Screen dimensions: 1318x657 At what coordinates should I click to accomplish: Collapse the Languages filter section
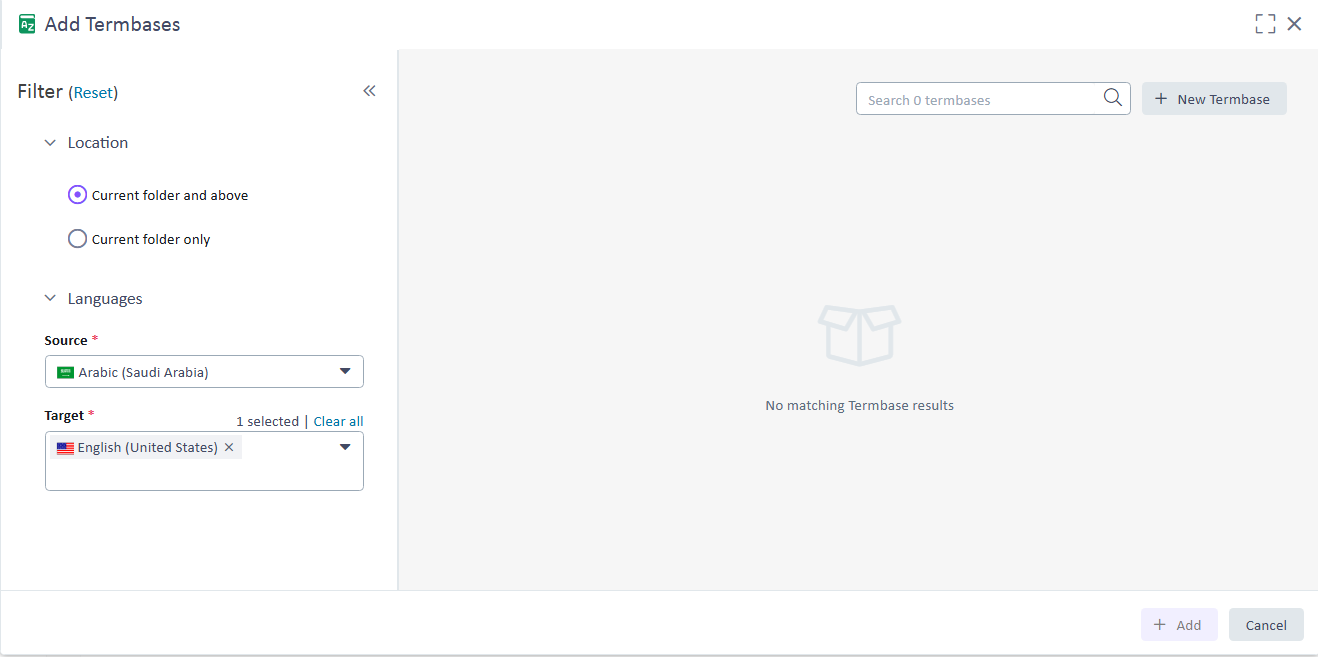(50, 299)
